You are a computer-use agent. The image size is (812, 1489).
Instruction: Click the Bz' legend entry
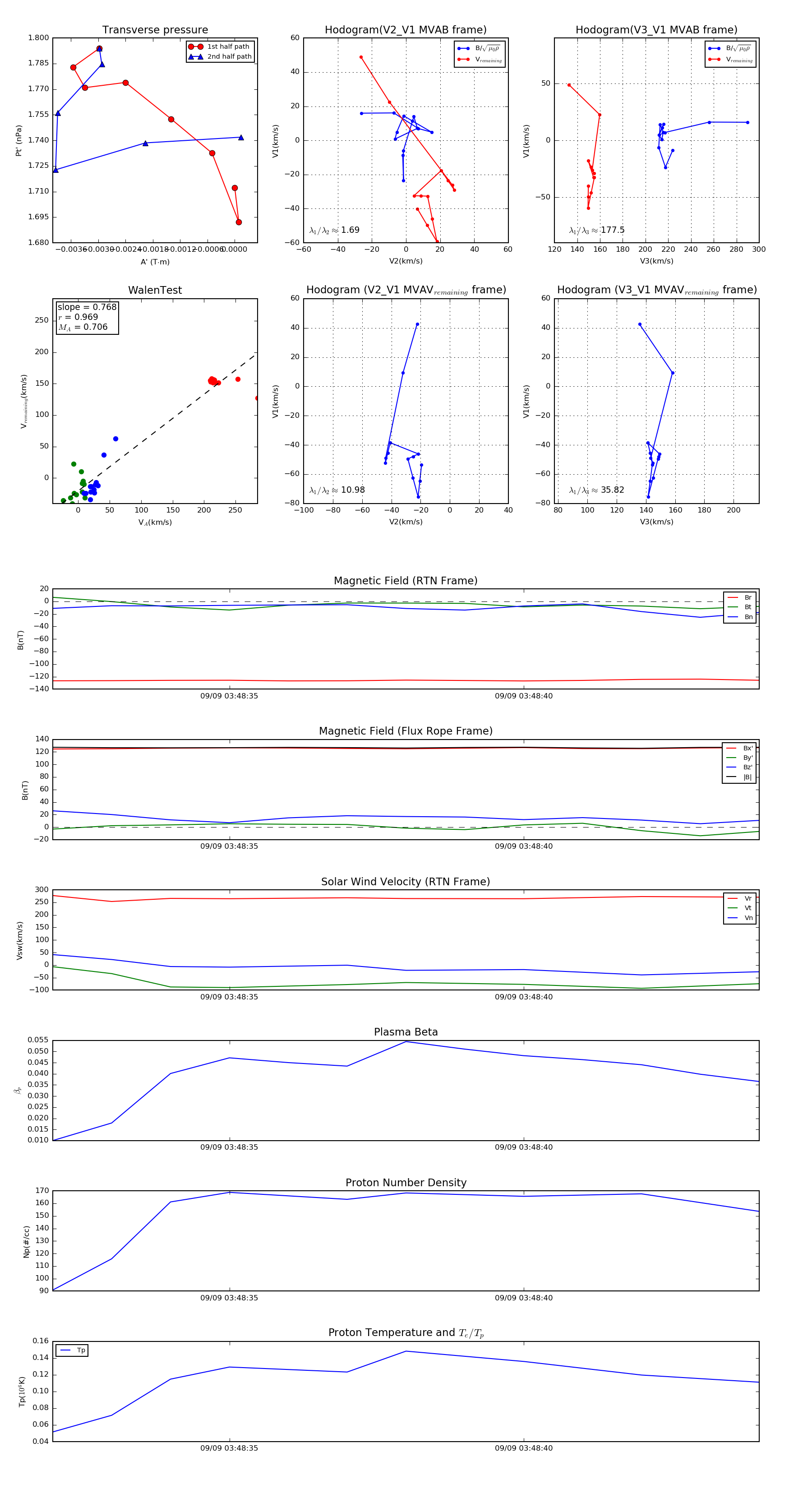click(x=739, y=768)
